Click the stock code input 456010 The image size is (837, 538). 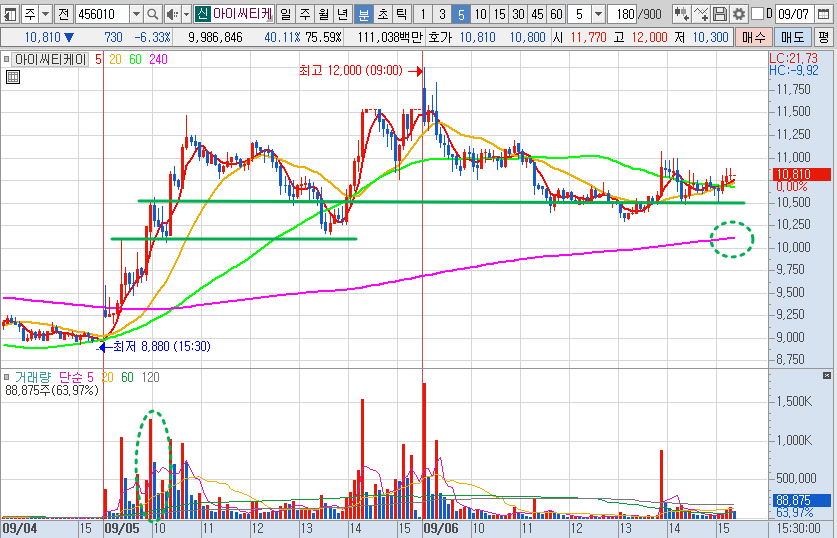102,14
